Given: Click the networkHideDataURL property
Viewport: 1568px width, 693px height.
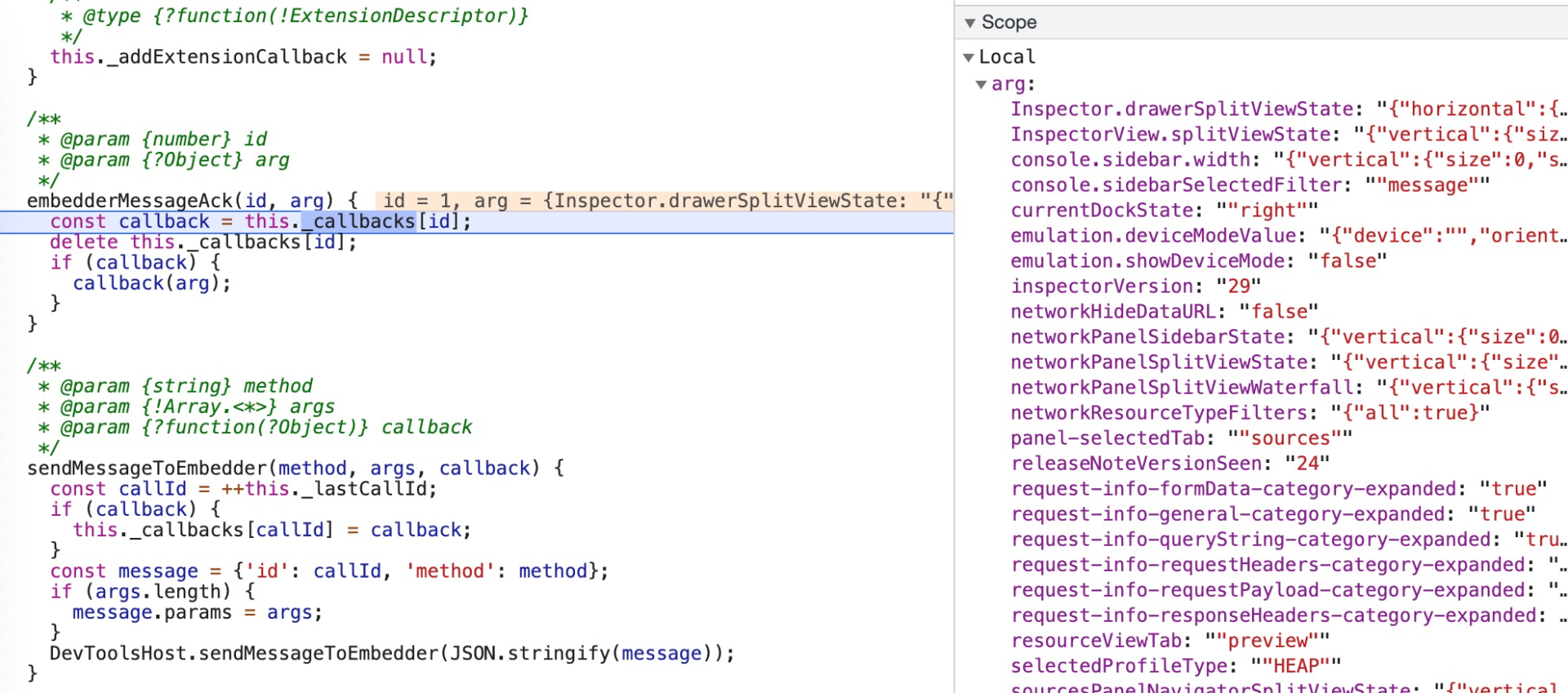Looking at the screenshot, I should (x=1113, y=312).
